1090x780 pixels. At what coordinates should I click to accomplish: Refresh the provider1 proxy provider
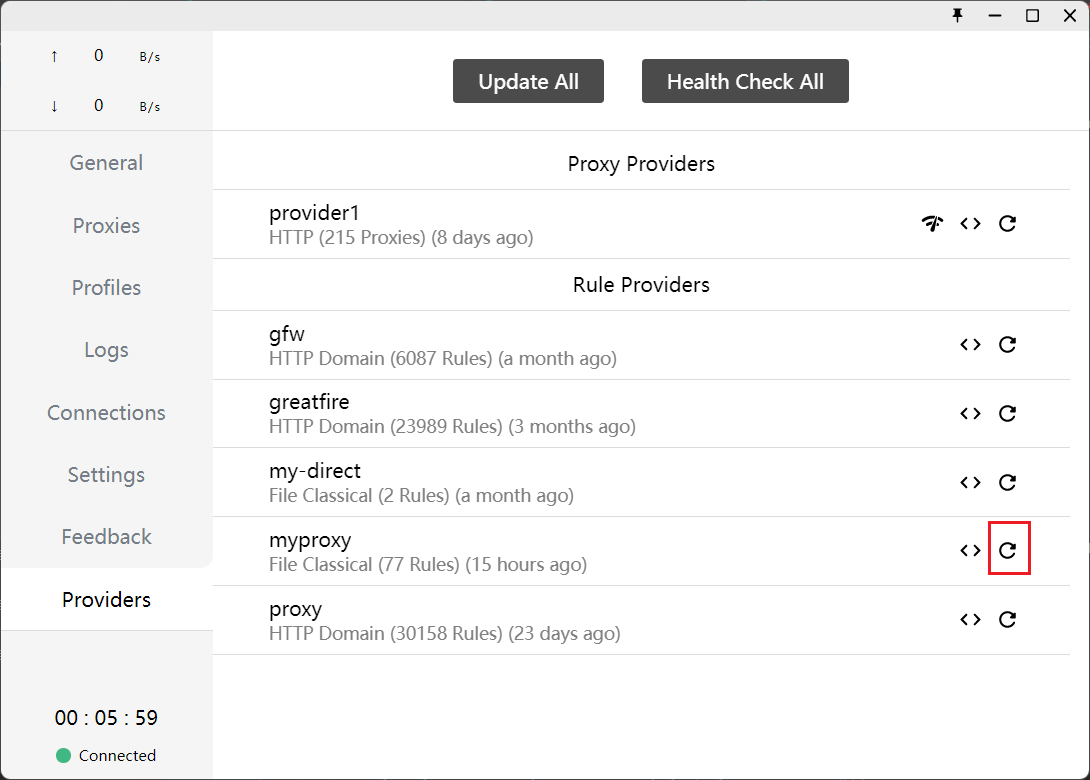[1007, 223]
